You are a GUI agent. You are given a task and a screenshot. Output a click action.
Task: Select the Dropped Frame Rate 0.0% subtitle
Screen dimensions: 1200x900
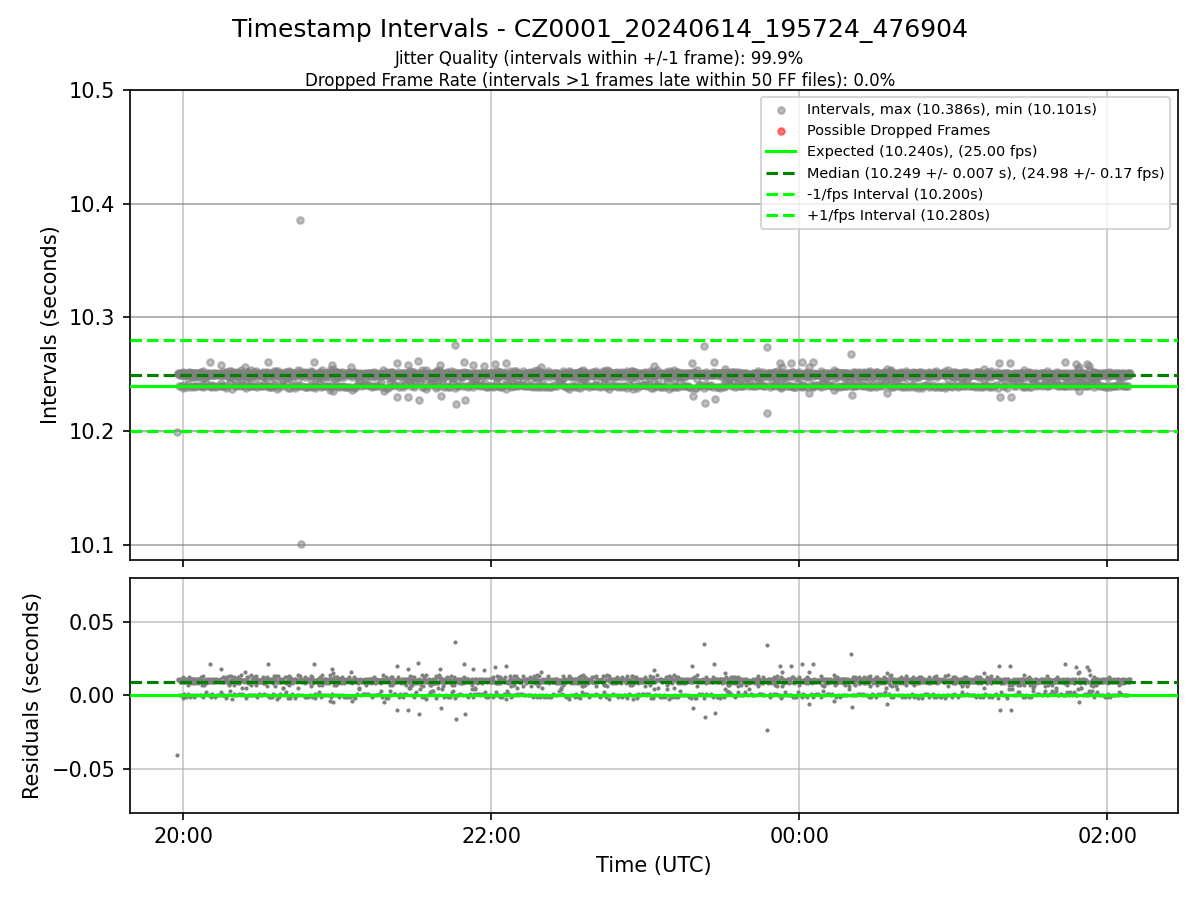pyautogui.click(x=600, y=80)
